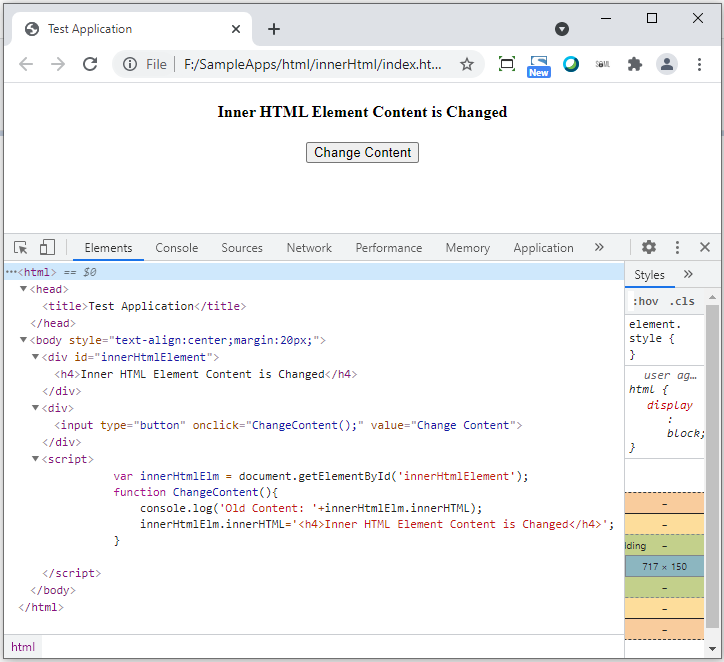This screenshot has height=662, width=724.
Task: Select the h4 element node in DOM tree
Action: [205, 374]
